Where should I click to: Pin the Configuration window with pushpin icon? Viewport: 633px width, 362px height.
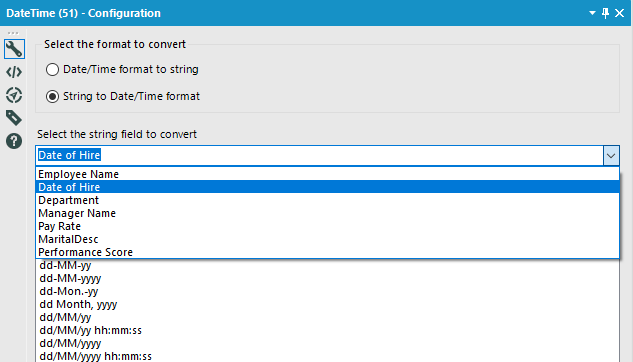click(x=605, y=13)
